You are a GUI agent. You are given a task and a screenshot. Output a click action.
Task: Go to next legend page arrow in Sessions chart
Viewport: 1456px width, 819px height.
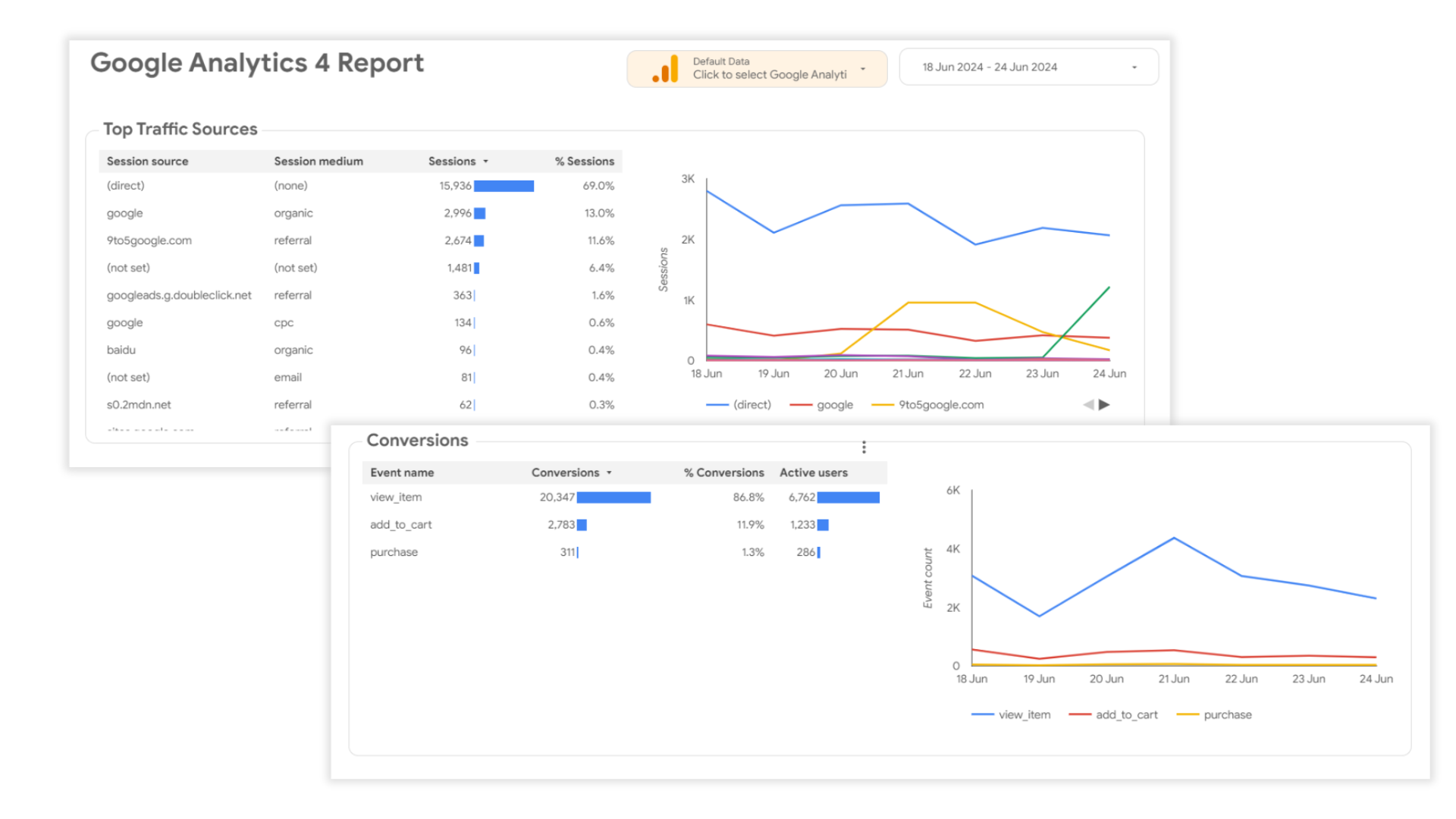point(1104,405)
